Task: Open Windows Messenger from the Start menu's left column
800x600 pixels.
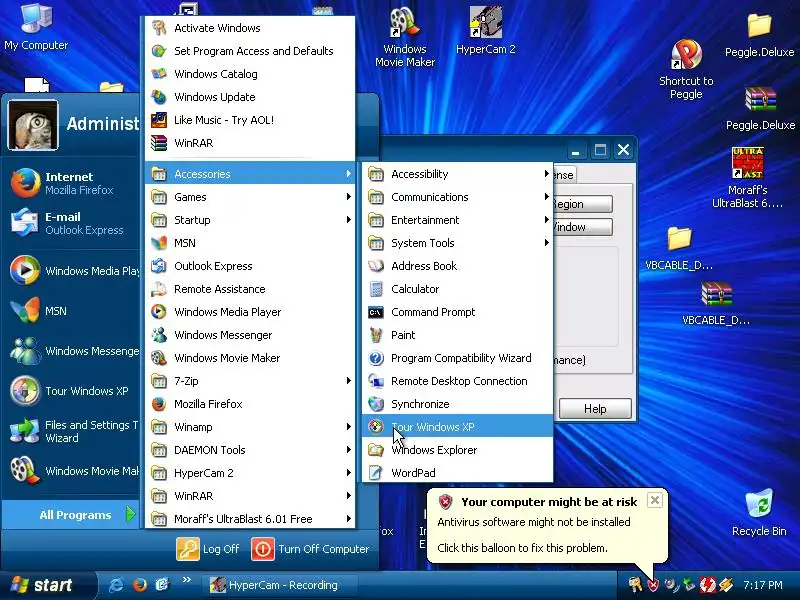Action: pos(71,351)
